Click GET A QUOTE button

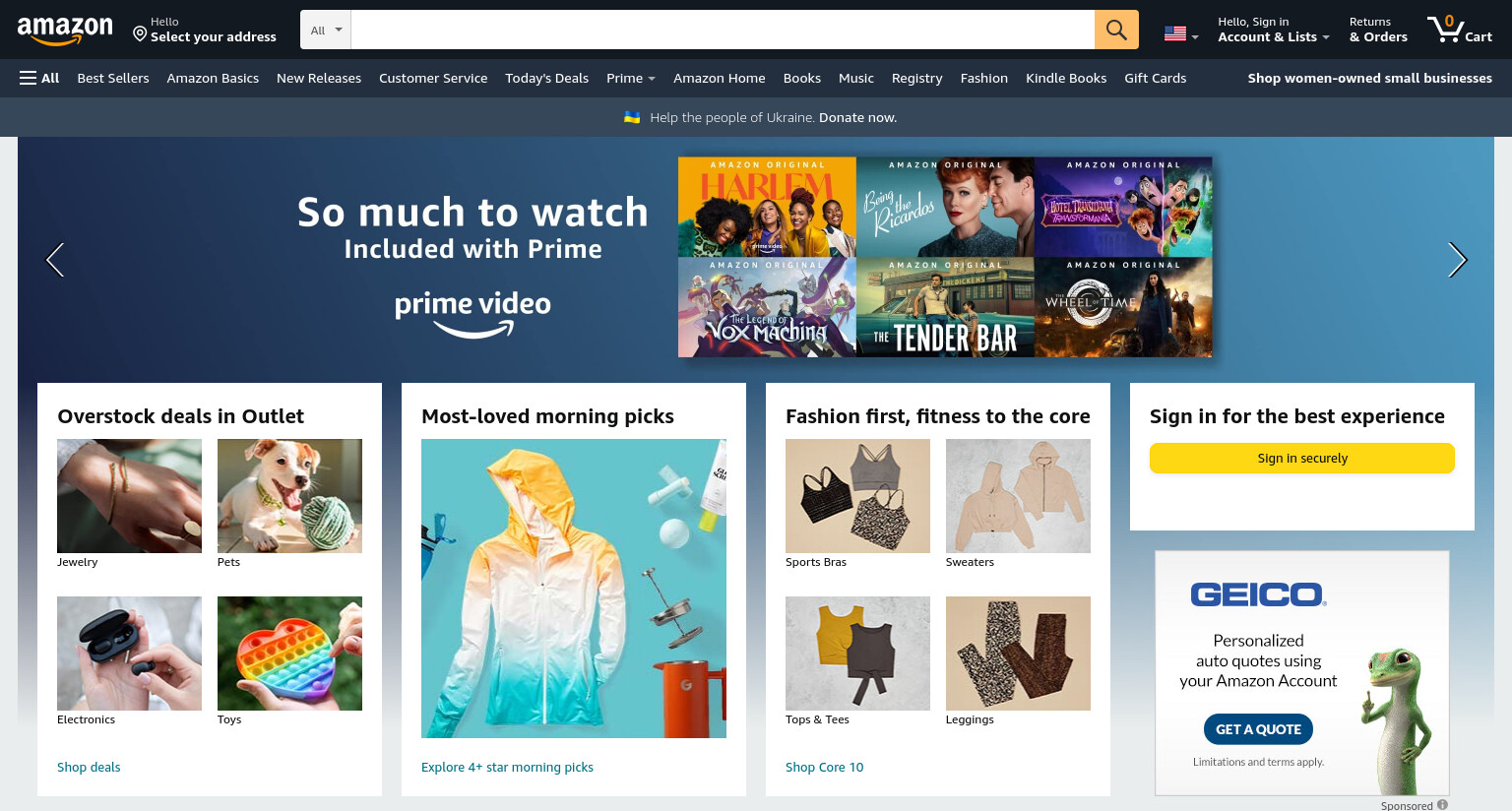[x=1258, y=729]
